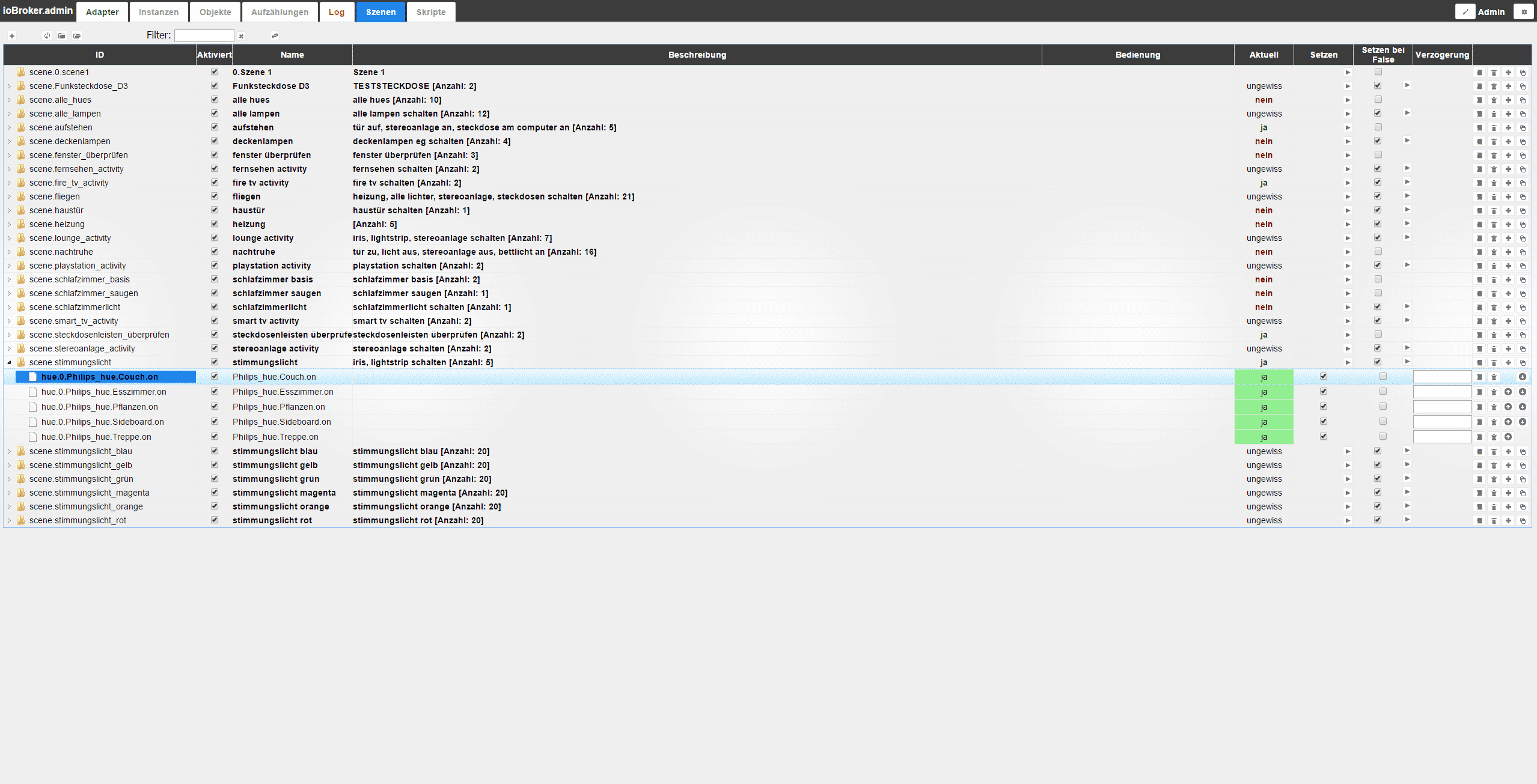Run scene.fliegen using its Setzen play button
The width and height of the screenshot is (1537, 784).
1348,197
